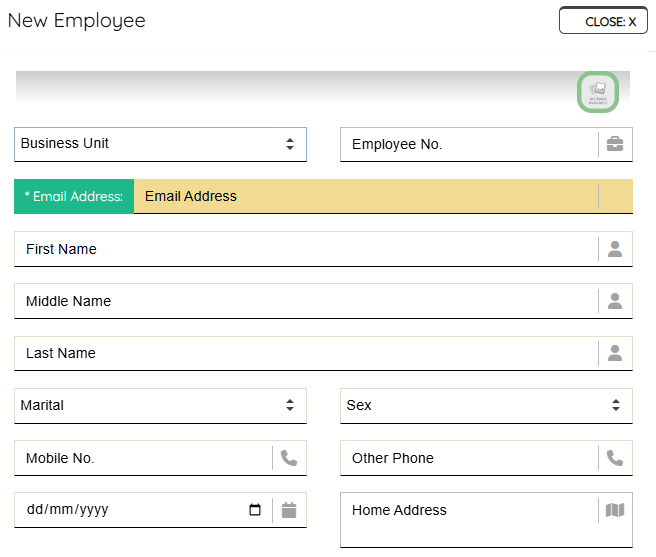
Task: Click the grey calendar icon after date field
Action: pos(289,510)
